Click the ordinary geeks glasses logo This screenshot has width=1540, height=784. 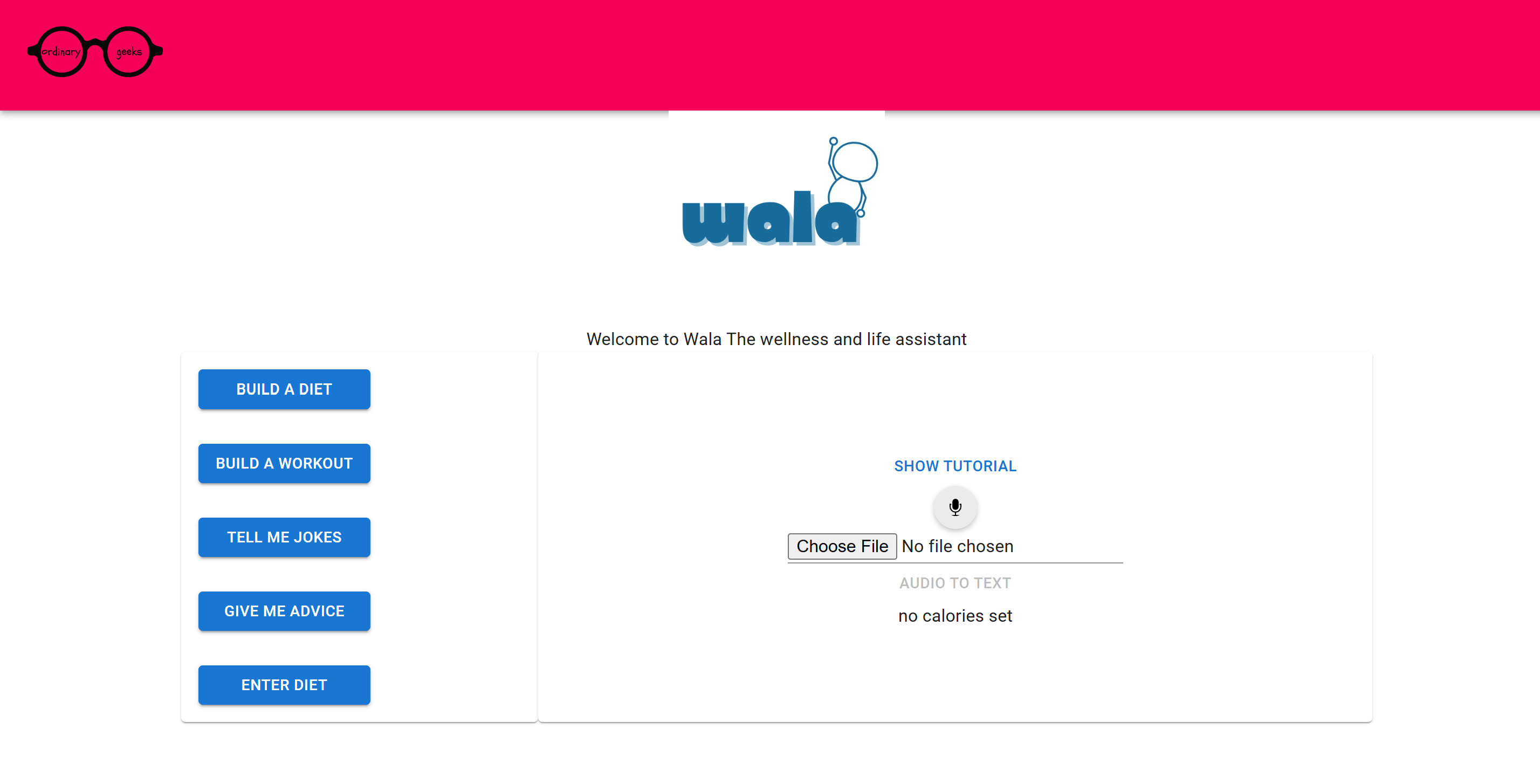pos(95,51)
